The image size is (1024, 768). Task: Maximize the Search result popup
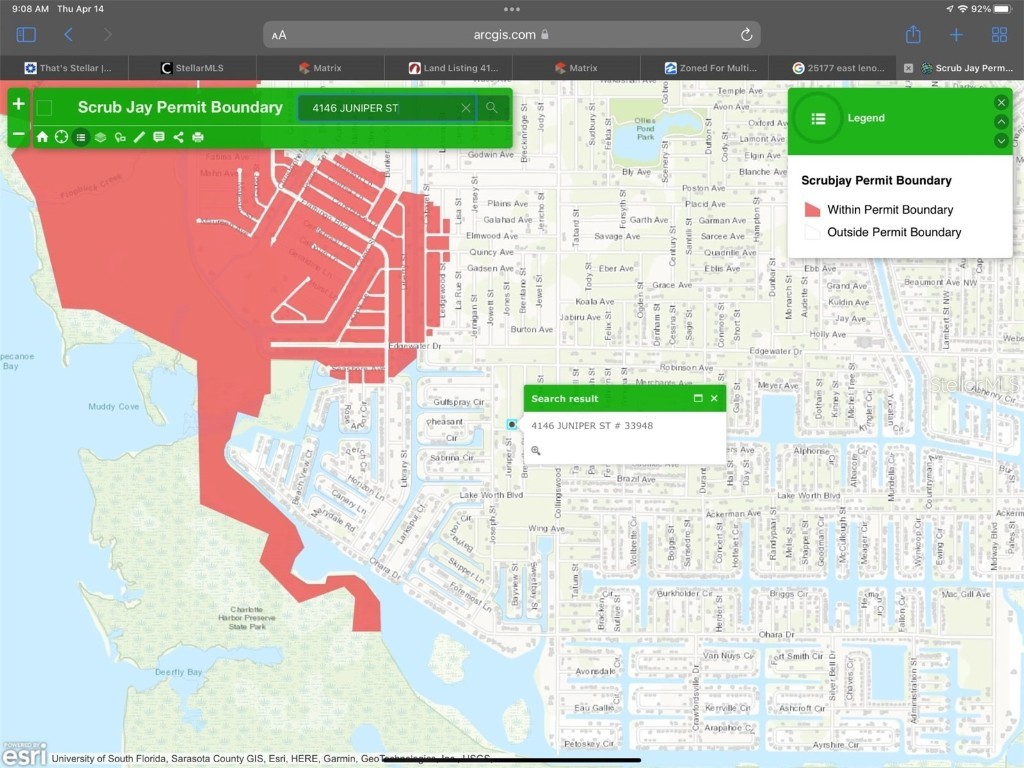coord(698,398)
